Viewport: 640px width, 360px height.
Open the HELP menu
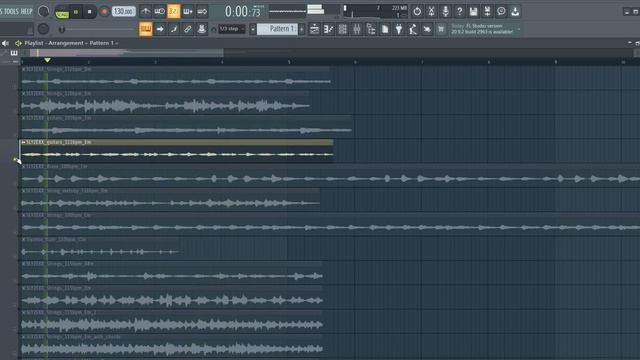click(27, 11)
